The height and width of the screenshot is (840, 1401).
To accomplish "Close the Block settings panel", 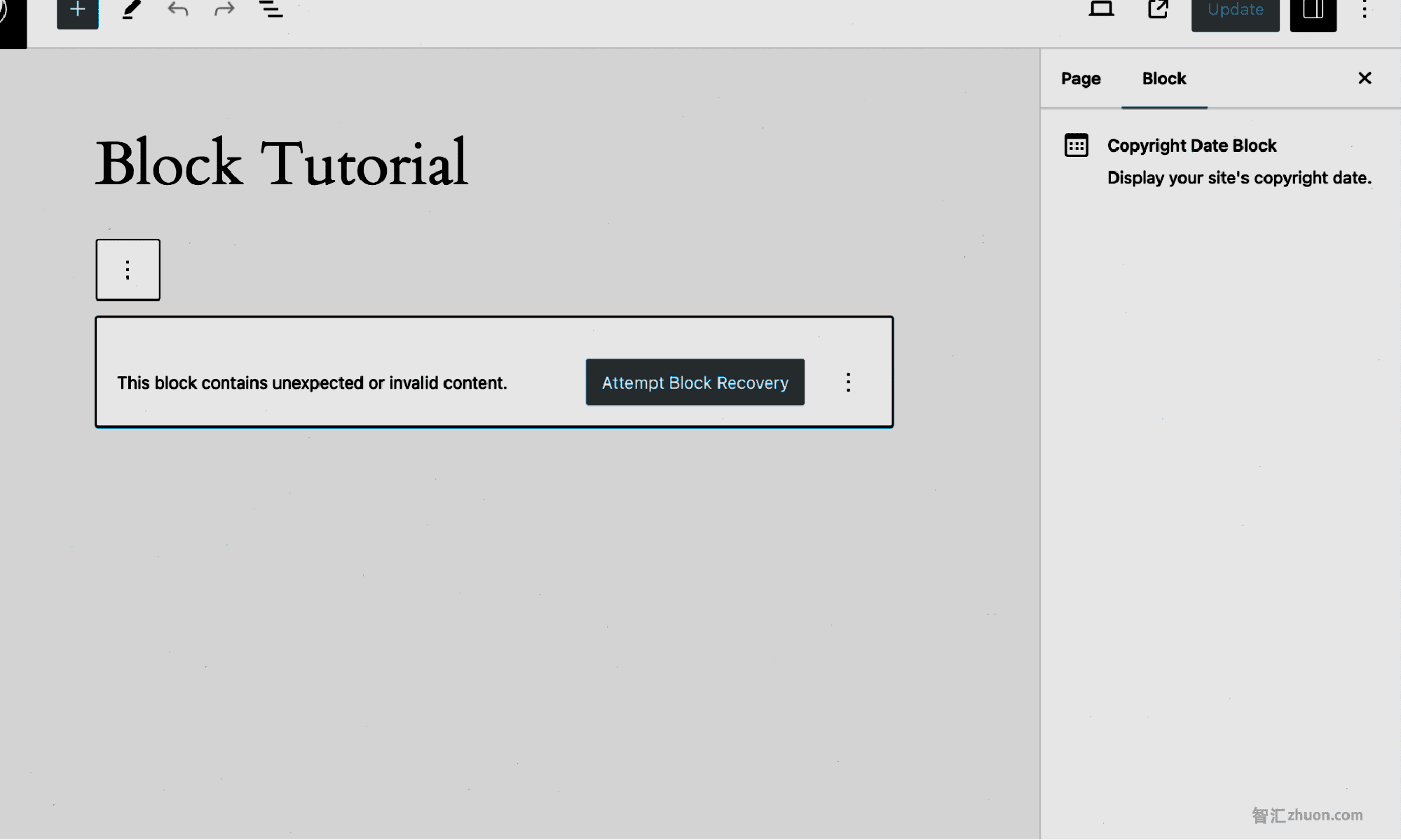I will coord(1365,78).
